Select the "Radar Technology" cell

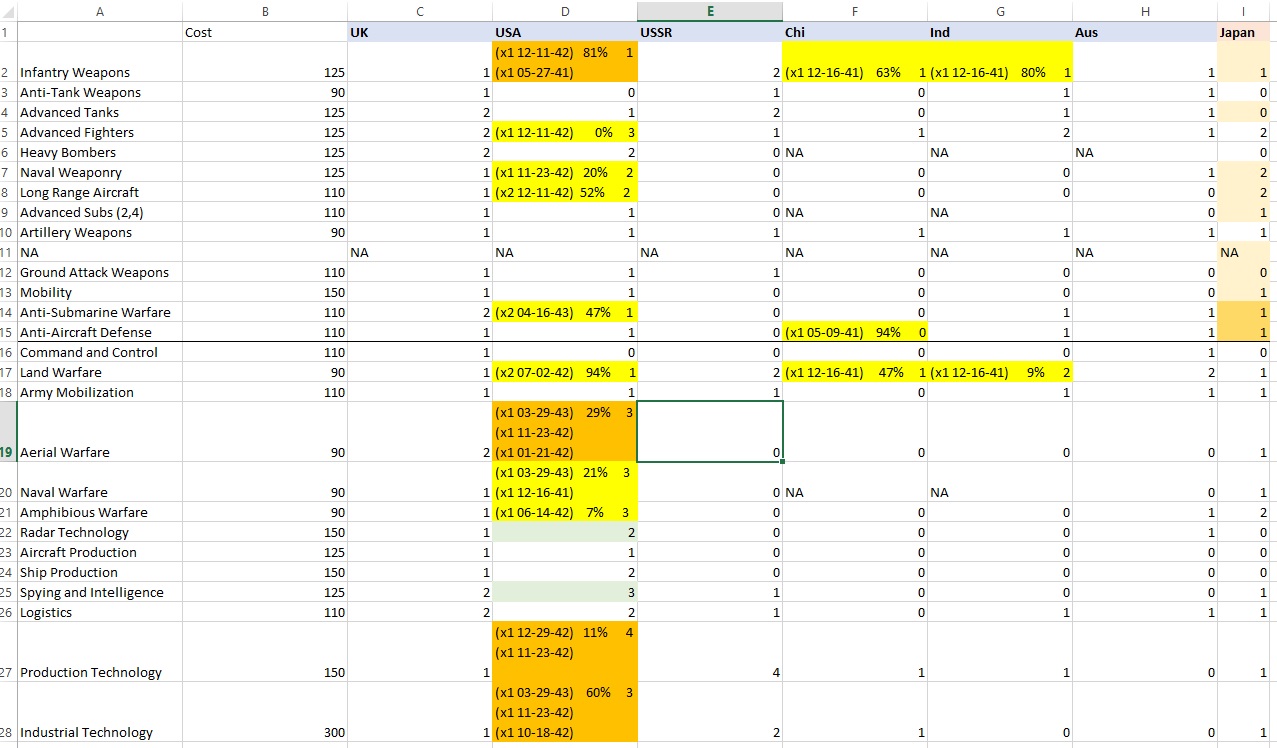pyautogui.click(x=100, y=532)
